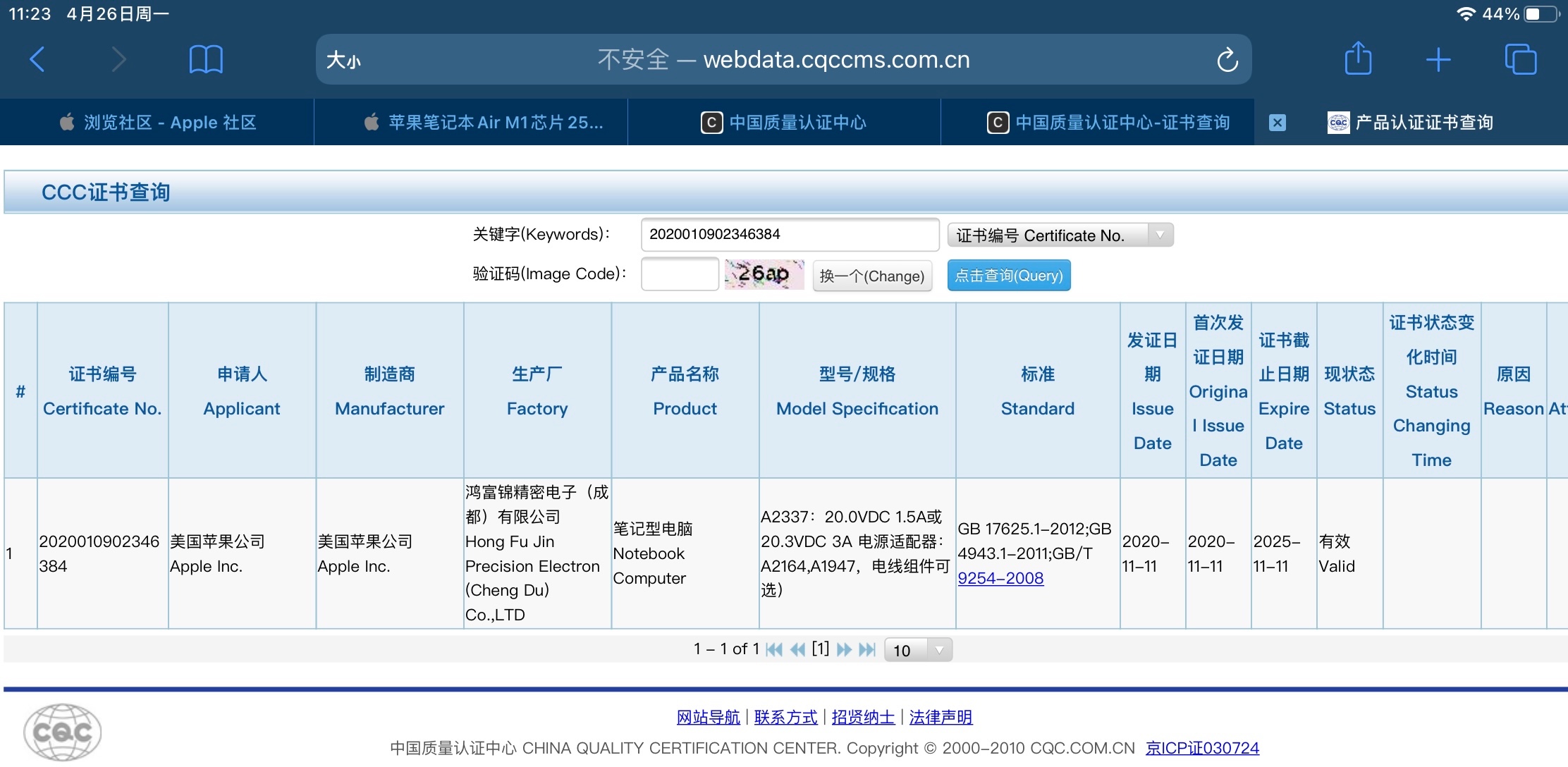Open the bookmarks book icon
Viewport: 1568px width, 767px height.
206,60
